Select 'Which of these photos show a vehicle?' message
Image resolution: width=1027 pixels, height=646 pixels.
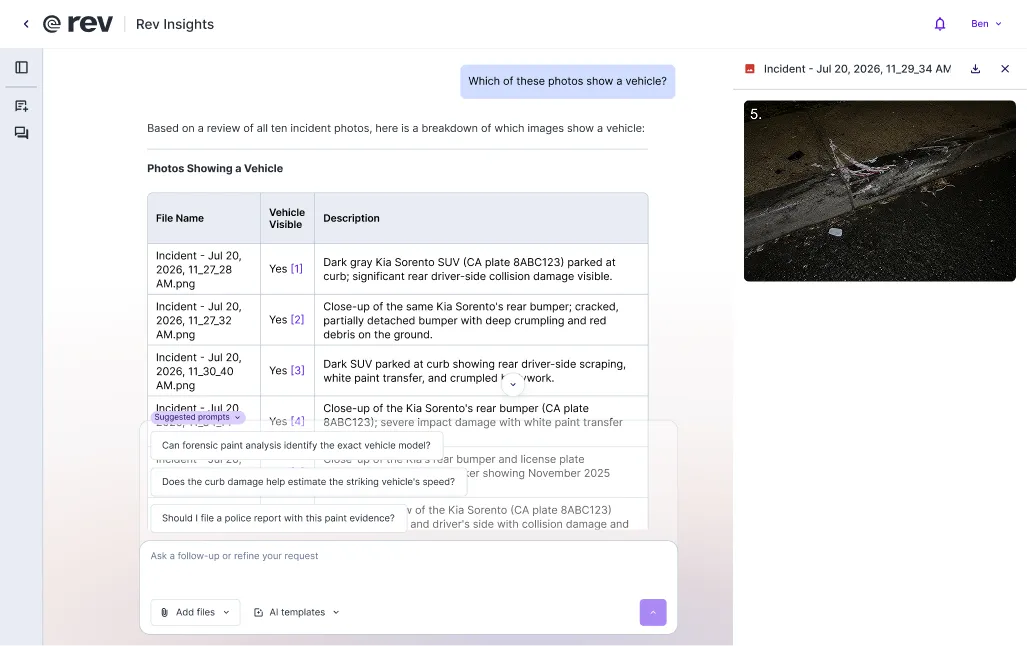click(x=567, y=81)
